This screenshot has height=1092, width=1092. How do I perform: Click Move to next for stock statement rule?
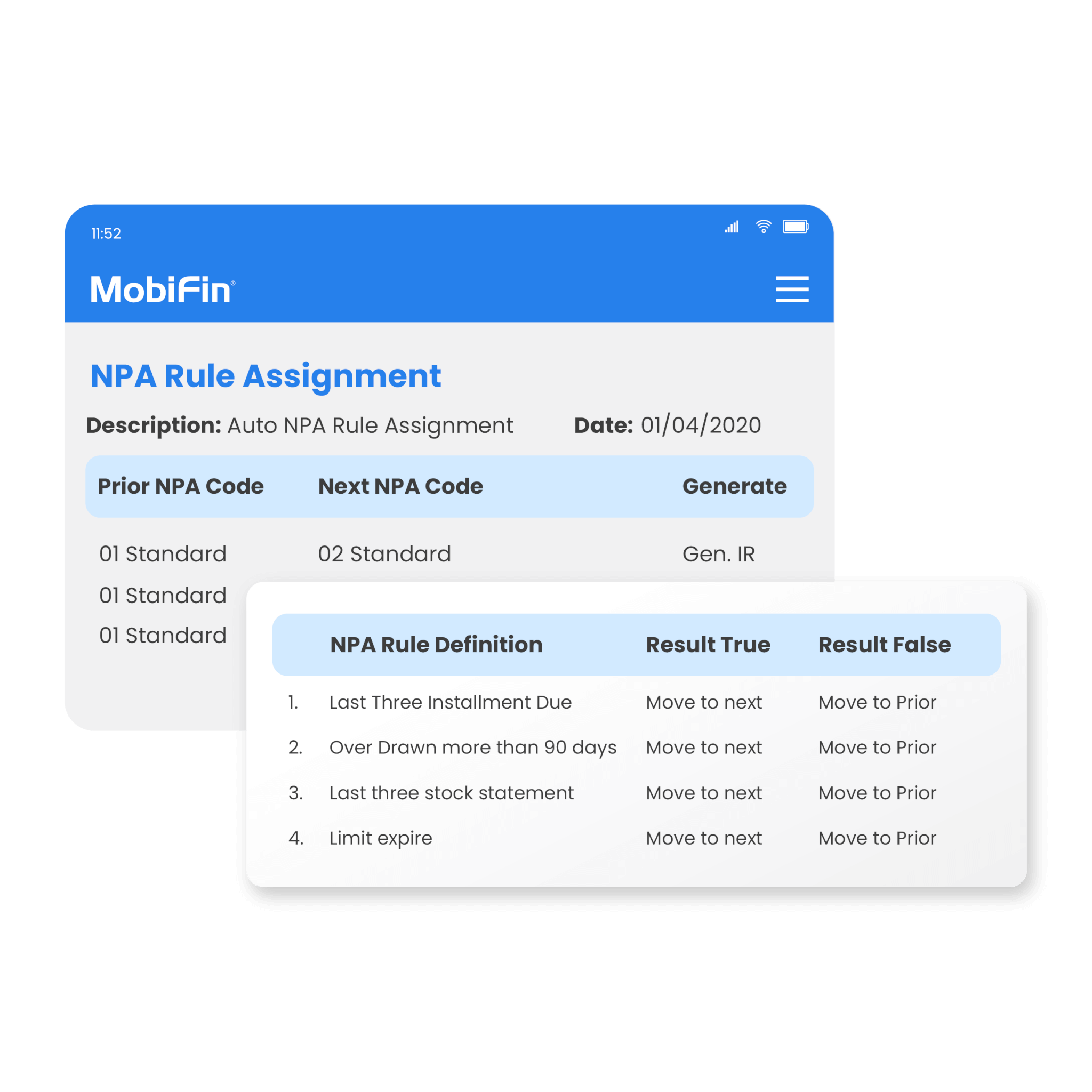pos(704,793)
